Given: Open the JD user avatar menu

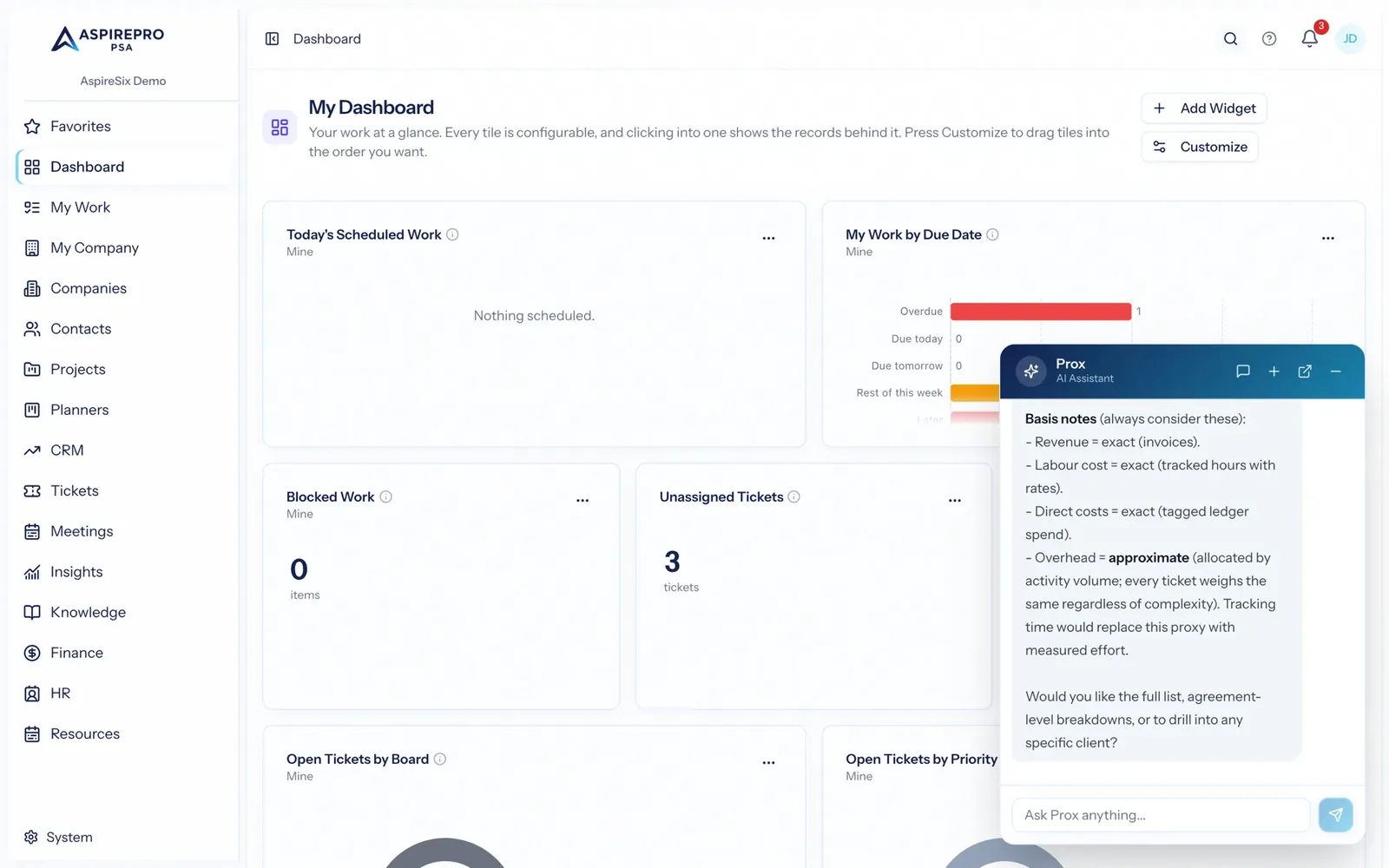Looking at the screenshot, I should click(x=1350, y=39).
